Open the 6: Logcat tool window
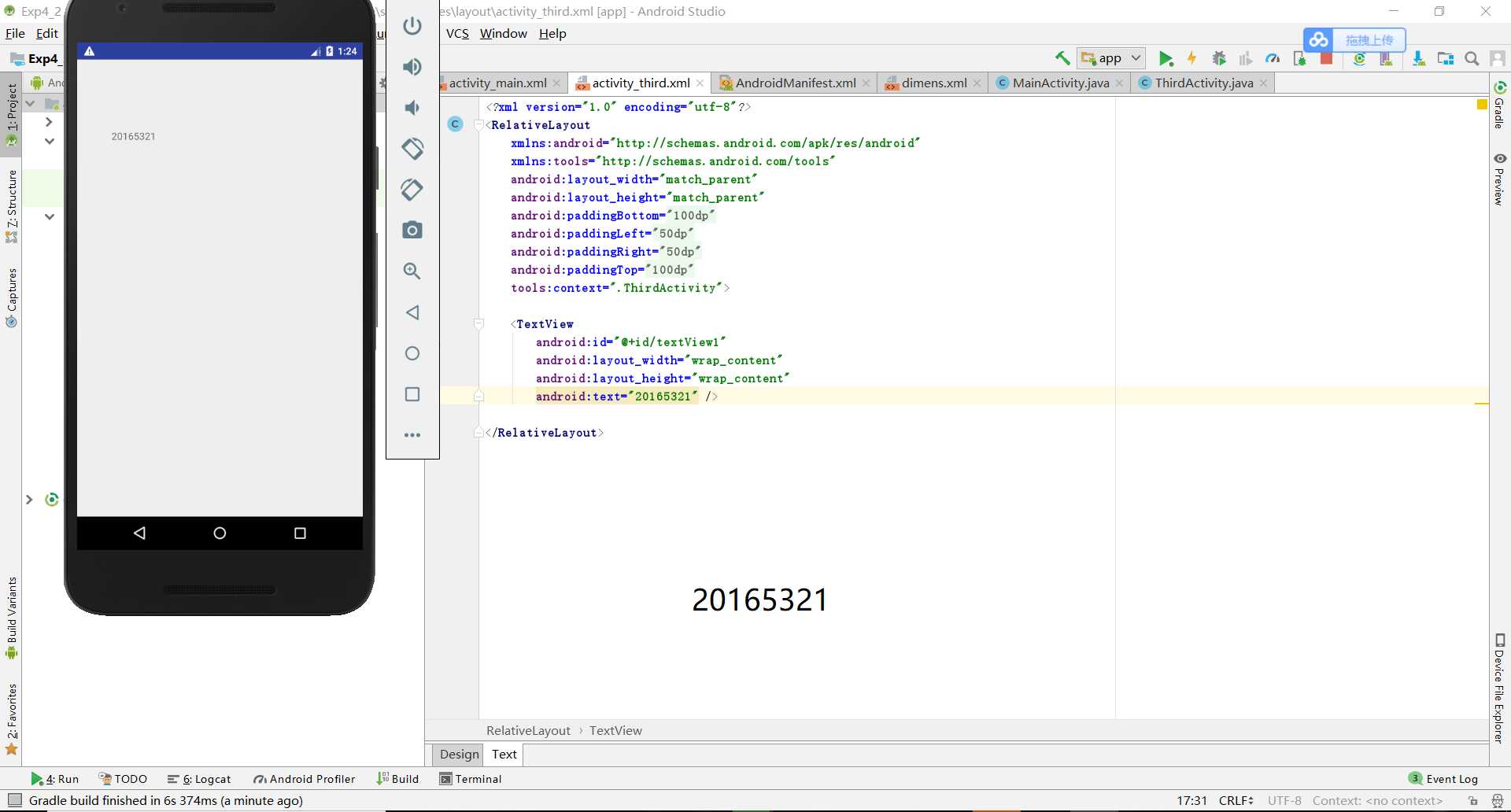The image size is (1511, 812). click(199, 779)
